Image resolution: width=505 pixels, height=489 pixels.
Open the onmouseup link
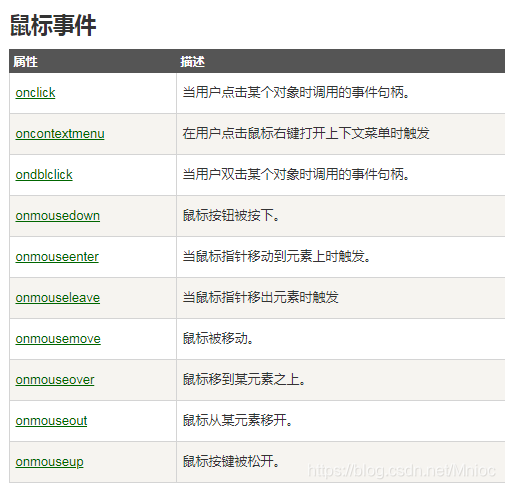[x=49, y=462]
